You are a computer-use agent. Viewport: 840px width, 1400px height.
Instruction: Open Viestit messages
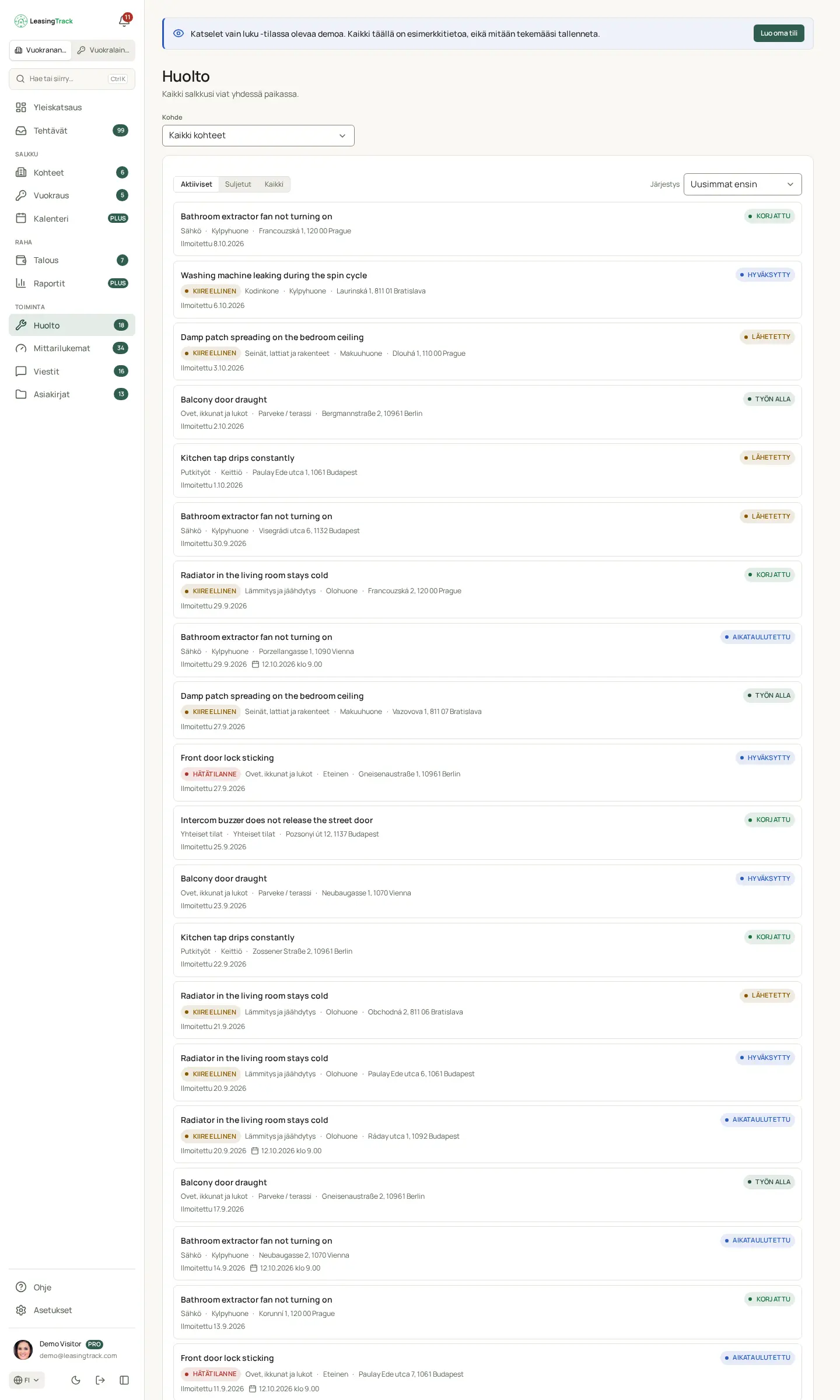[72, 372]
